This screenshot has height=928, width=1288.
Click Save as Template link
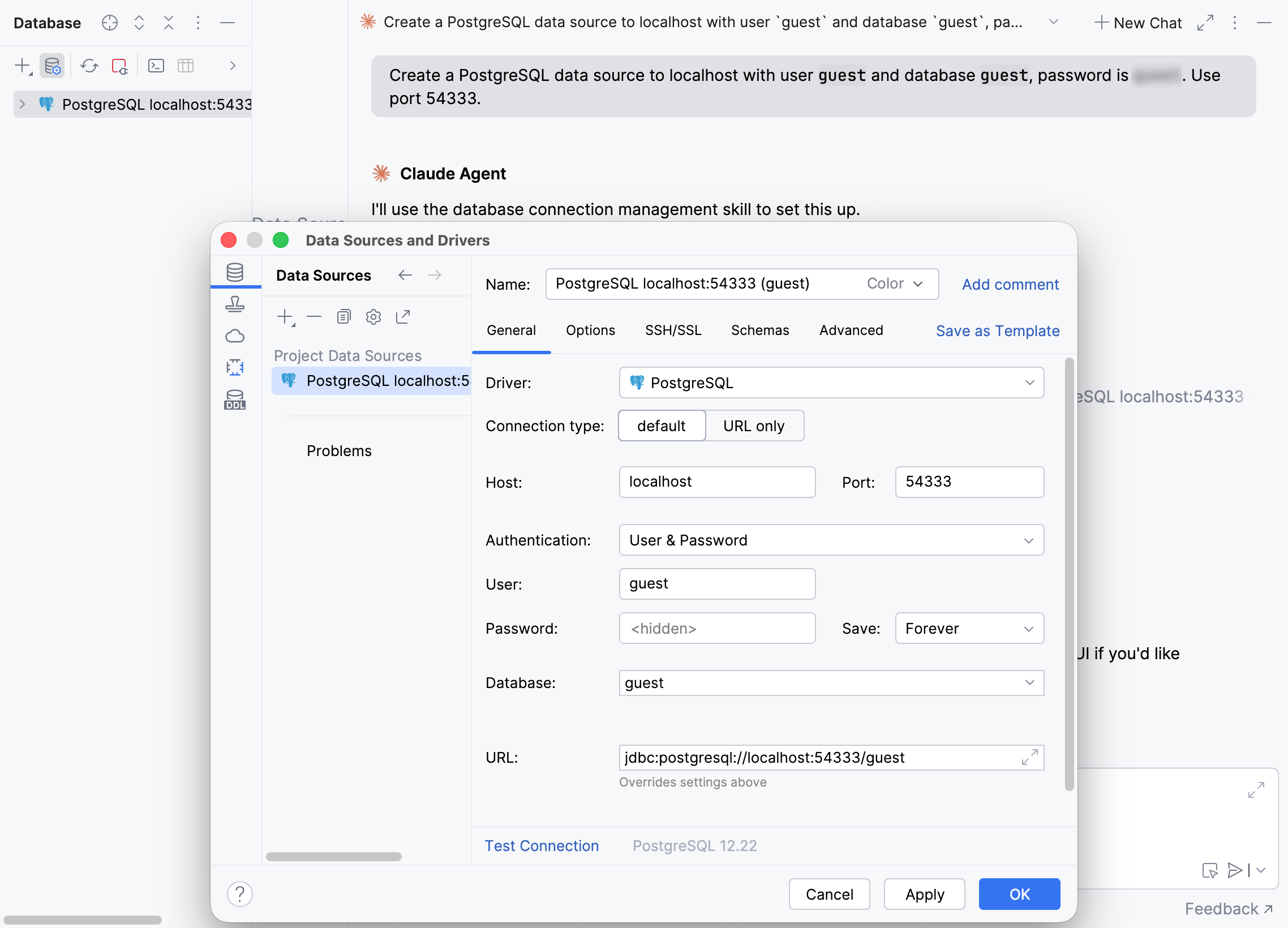click(x=997, y=331)
